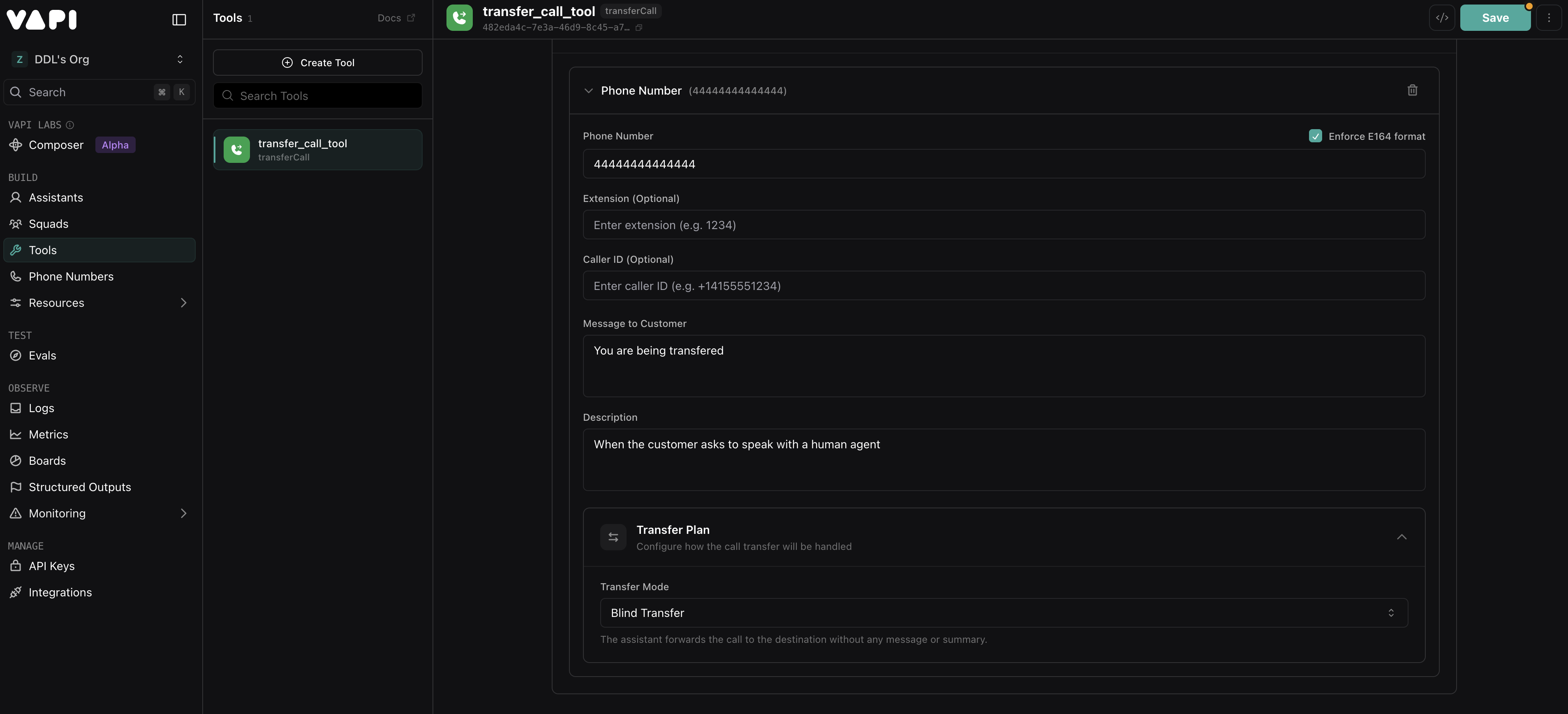Go to Assistants in sidebar
Screen dimensions: 1568x714
tap(56, 198)
